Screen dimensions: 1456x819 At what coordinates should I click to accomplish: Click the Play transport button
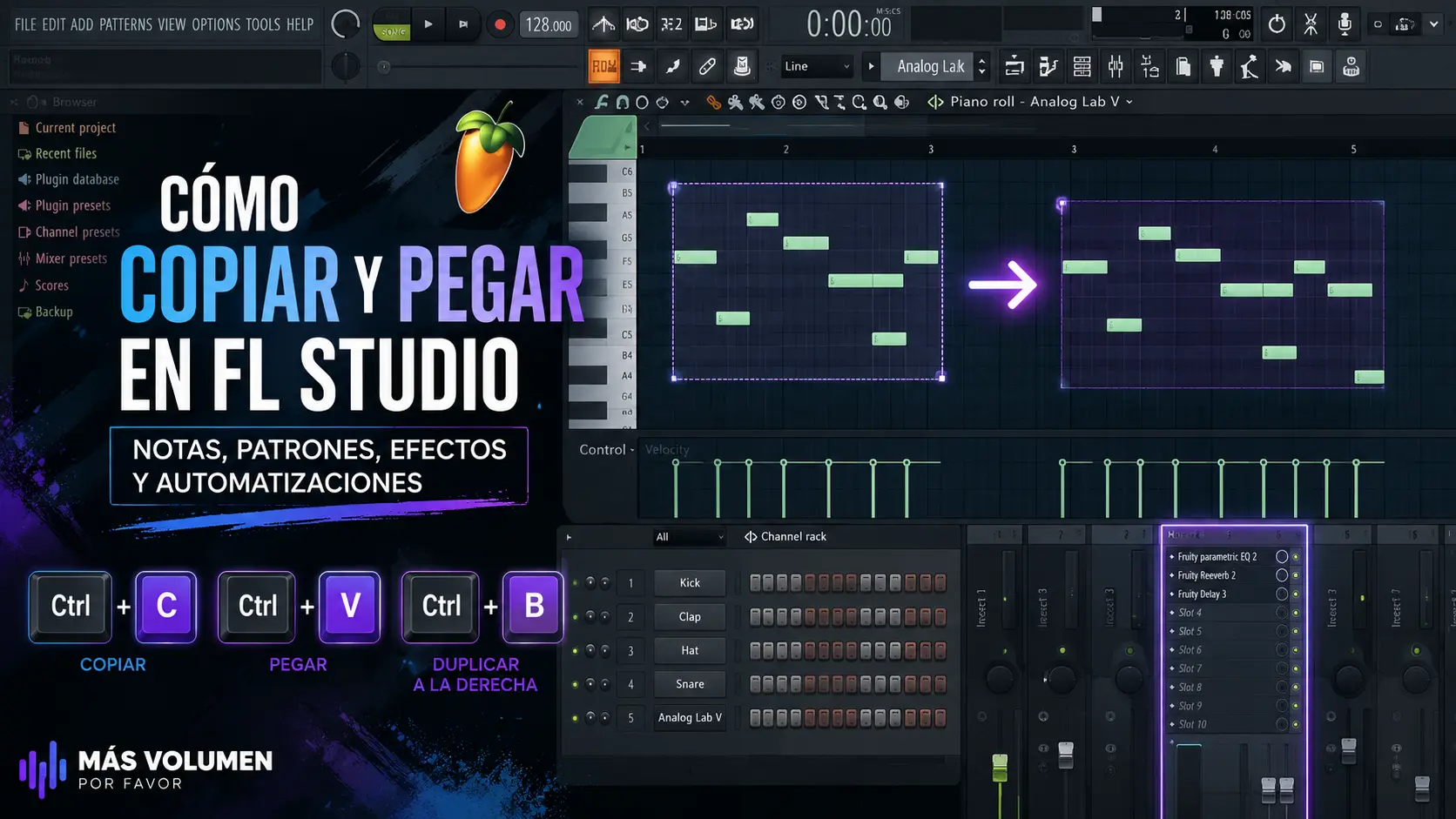click(428, 24)
